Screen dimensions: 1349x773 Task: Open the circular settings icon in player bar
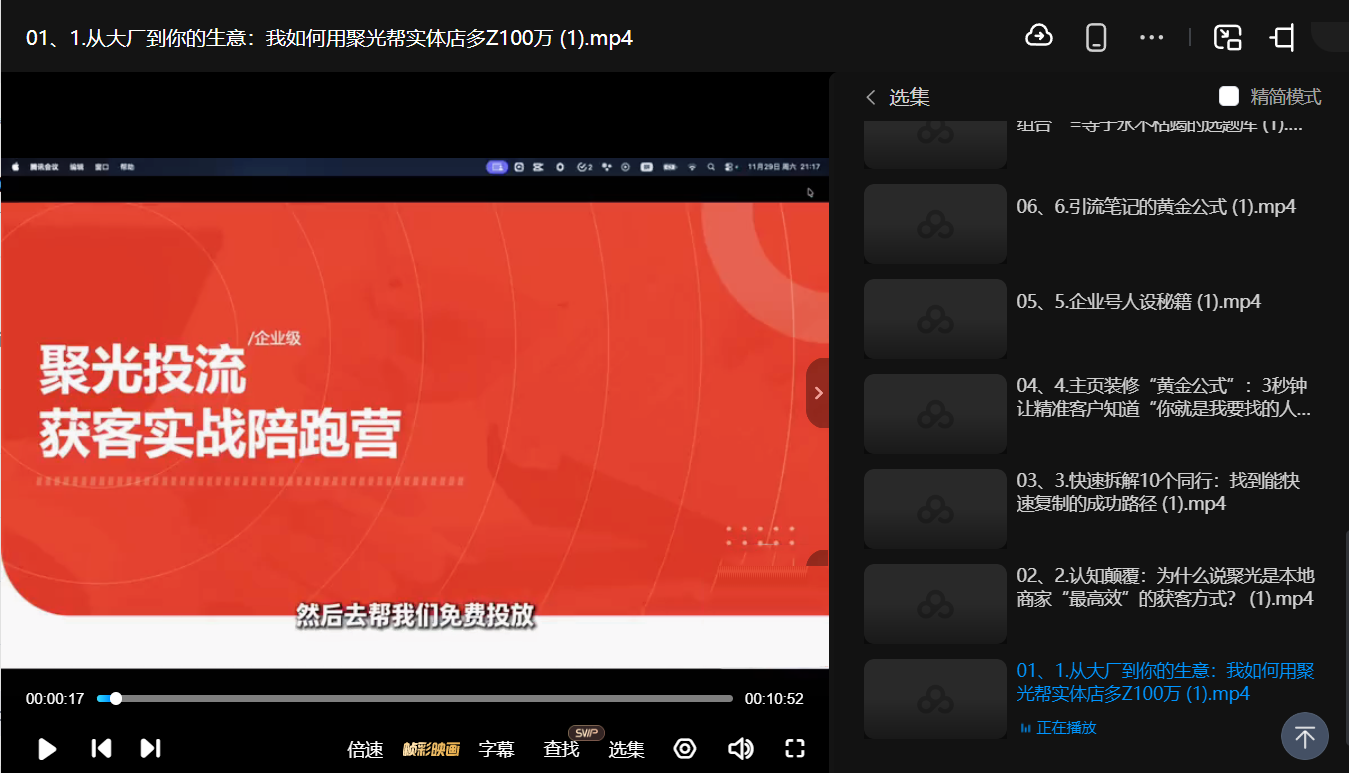(x=685, y=748)
